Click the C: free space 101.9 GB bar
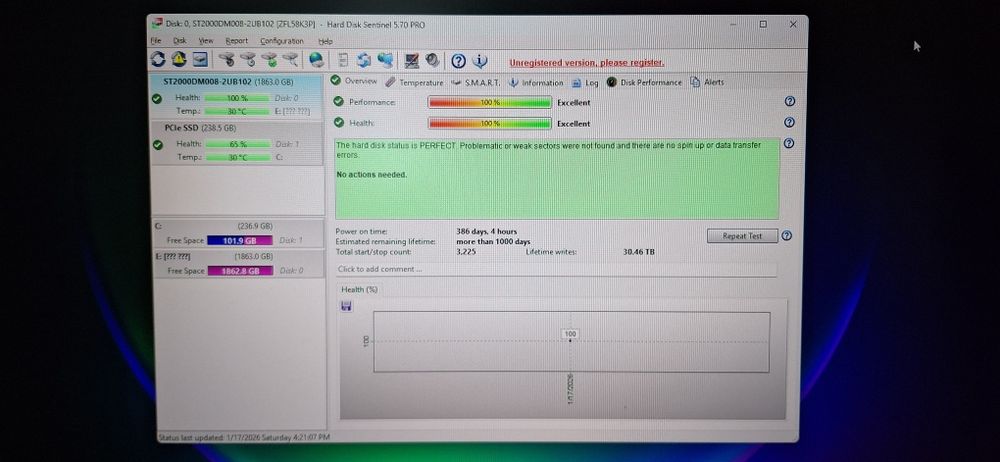The width and height of the screenshot is (1000, 462). (x=240, y=241)
